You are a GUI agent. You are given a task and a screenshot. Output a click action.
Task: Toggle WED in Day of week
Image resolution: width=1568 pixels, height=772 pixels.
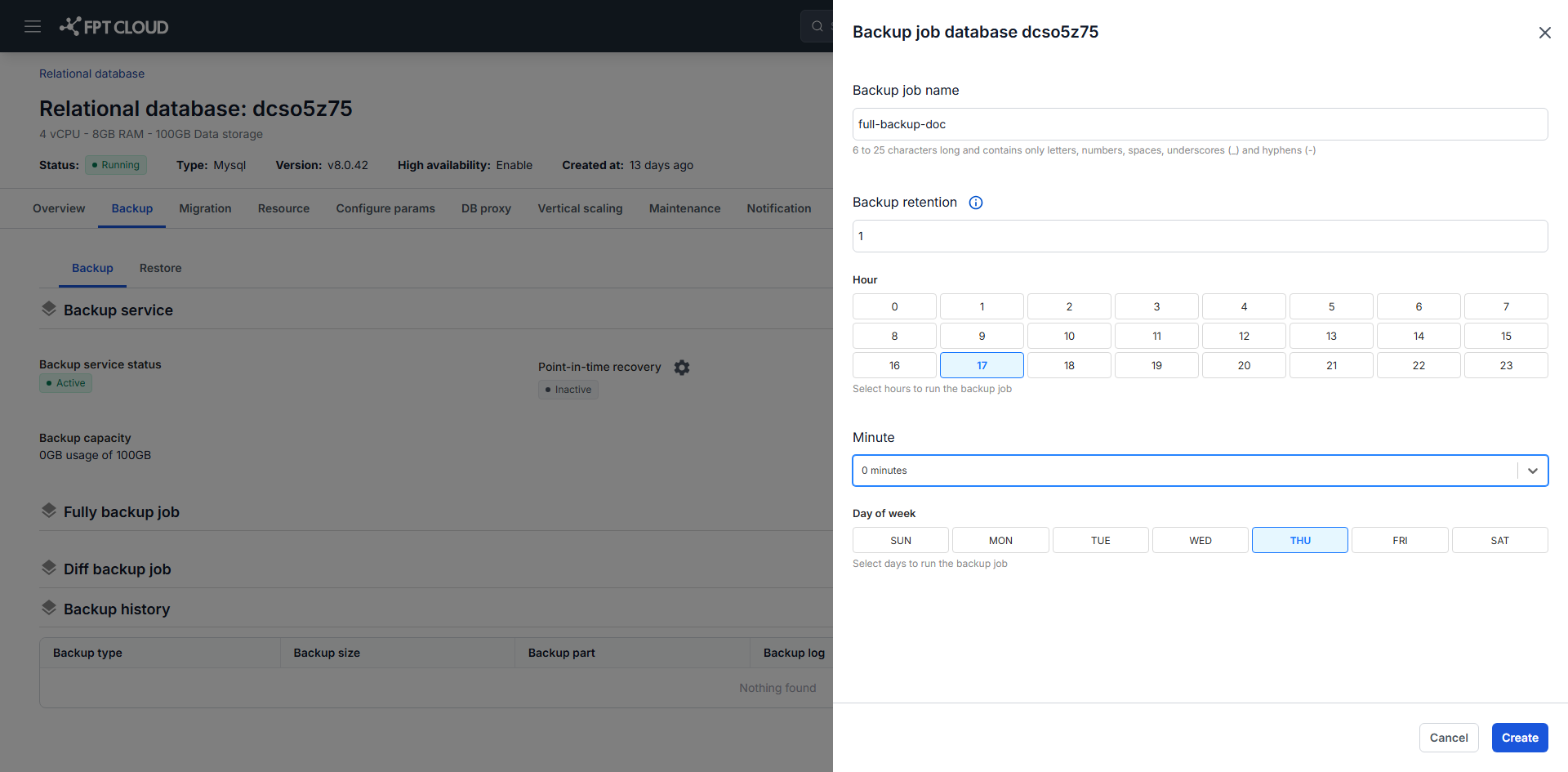coord(1200,540)
